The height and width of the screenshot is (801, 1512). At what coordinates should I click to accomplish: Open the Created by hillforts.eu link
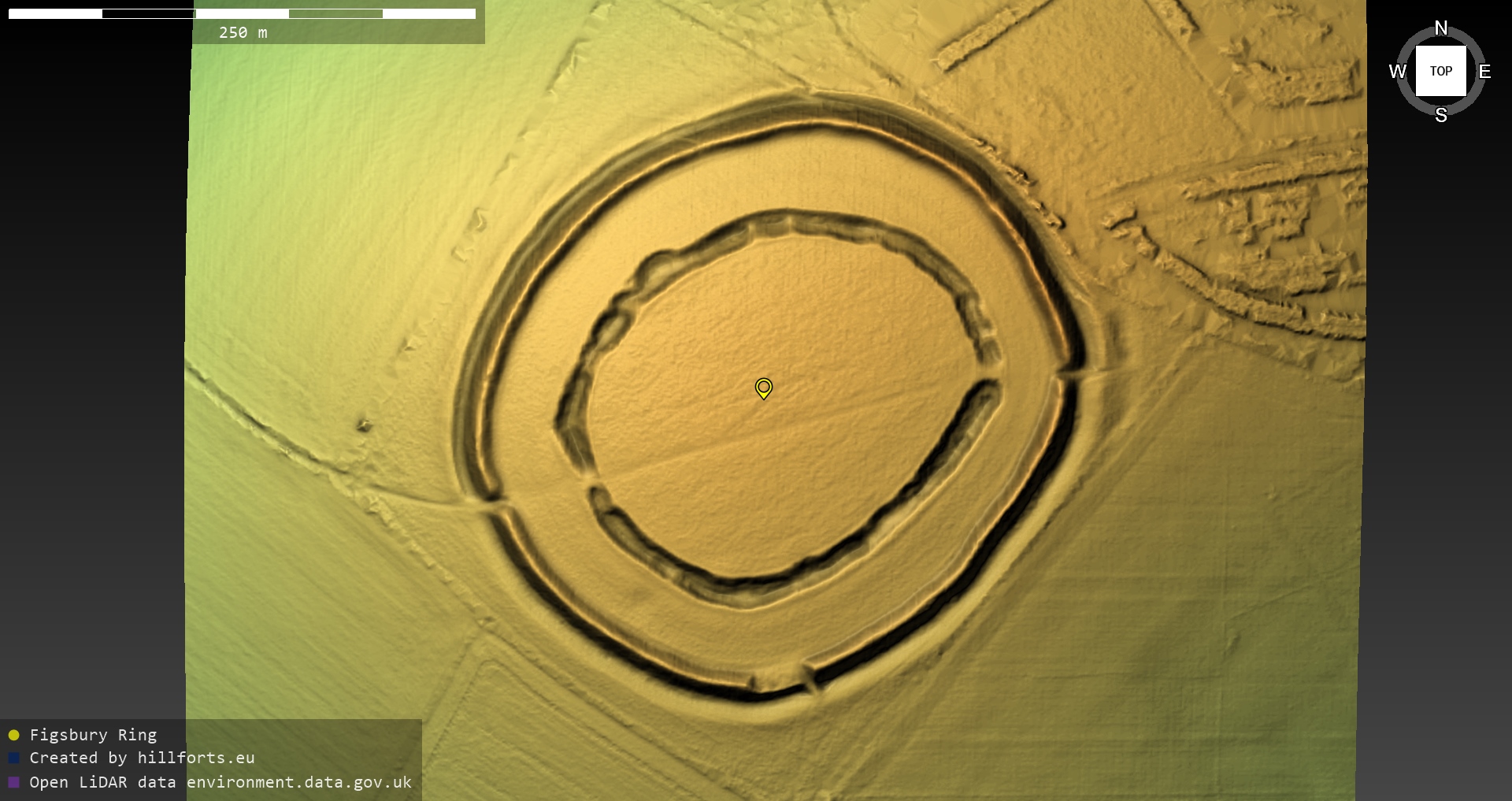pos(142,758)
